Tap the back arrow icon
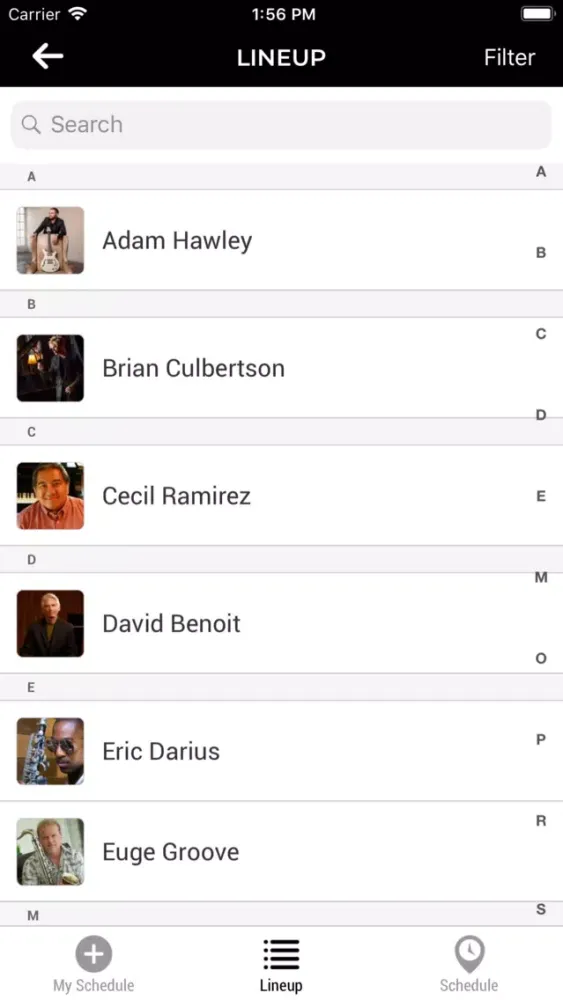The width and height of the screenshot is (563, 1000). [x=48, y=56]
